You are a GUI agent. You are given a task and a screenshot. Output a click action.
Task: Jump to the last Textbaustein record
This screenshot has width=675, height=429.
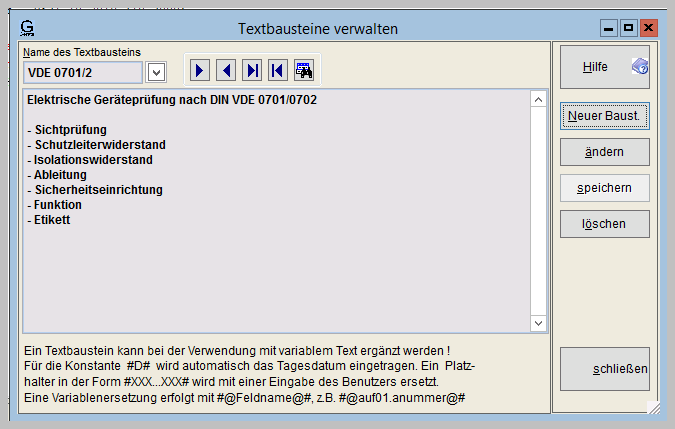pyautogui.click(x=252, y=70)
